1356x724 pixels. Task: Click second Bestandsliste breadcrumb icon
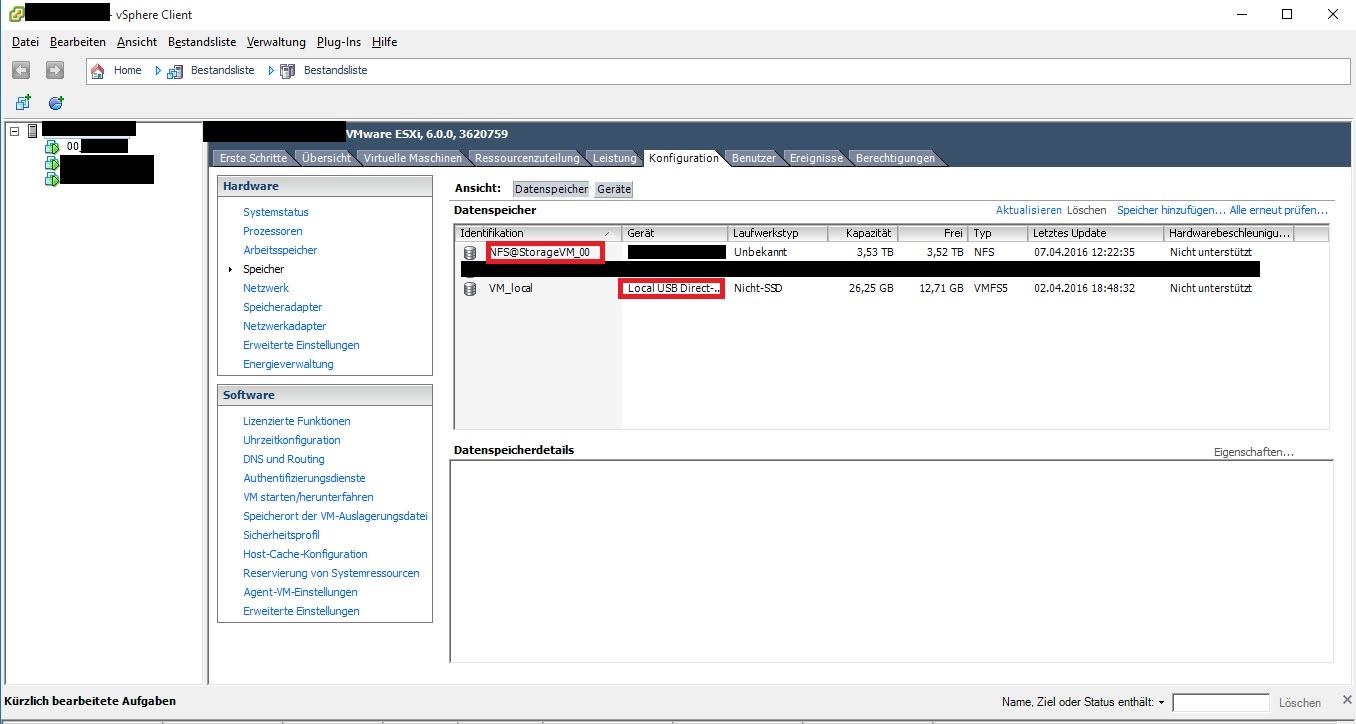coord(288,71)
